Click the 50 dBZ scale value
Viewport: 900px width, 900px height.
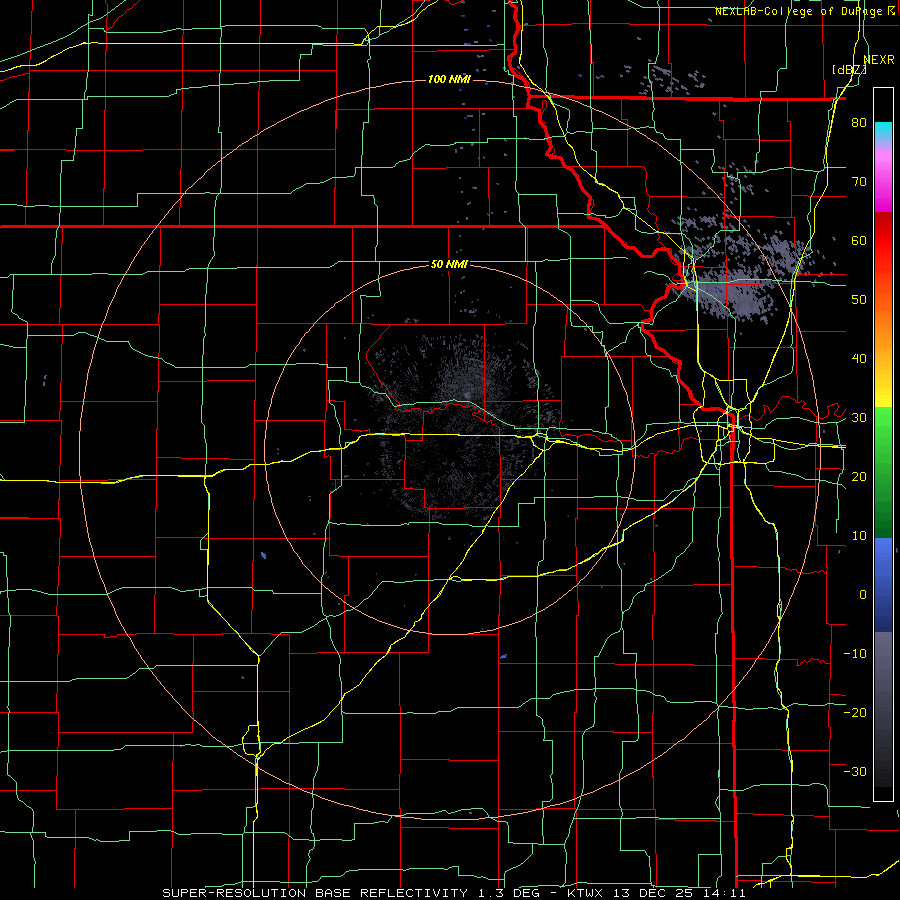point(859,300)
